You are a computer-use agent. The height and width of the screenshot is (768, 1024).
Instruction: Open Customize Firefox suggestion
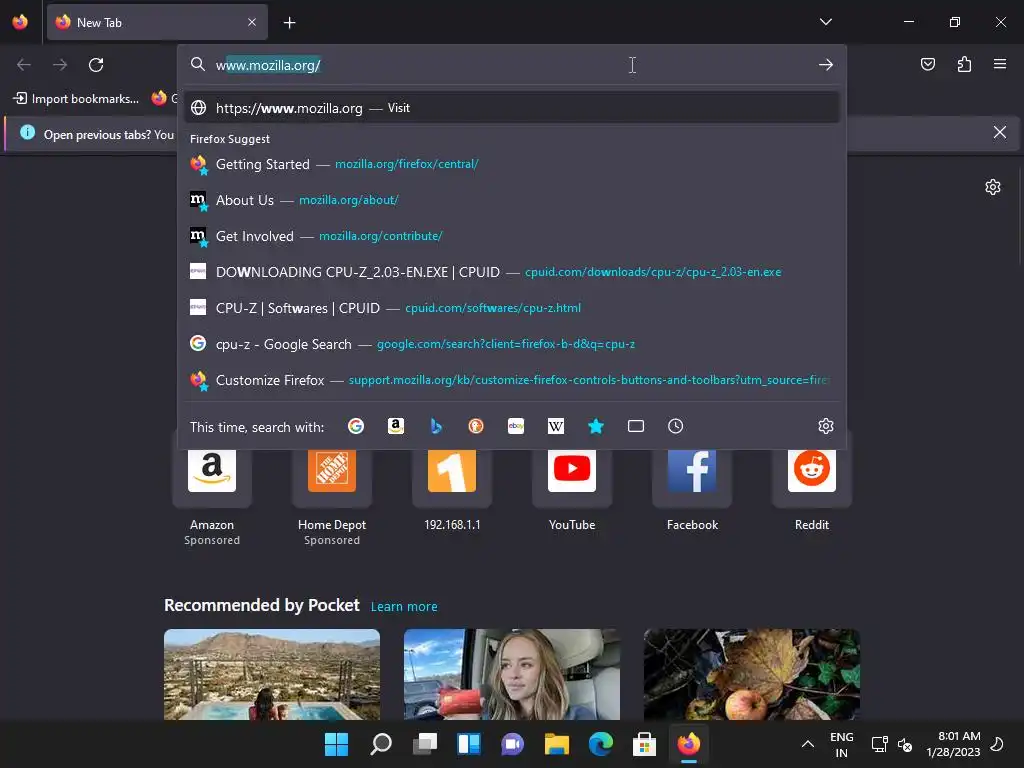click(x=511, y=379)
